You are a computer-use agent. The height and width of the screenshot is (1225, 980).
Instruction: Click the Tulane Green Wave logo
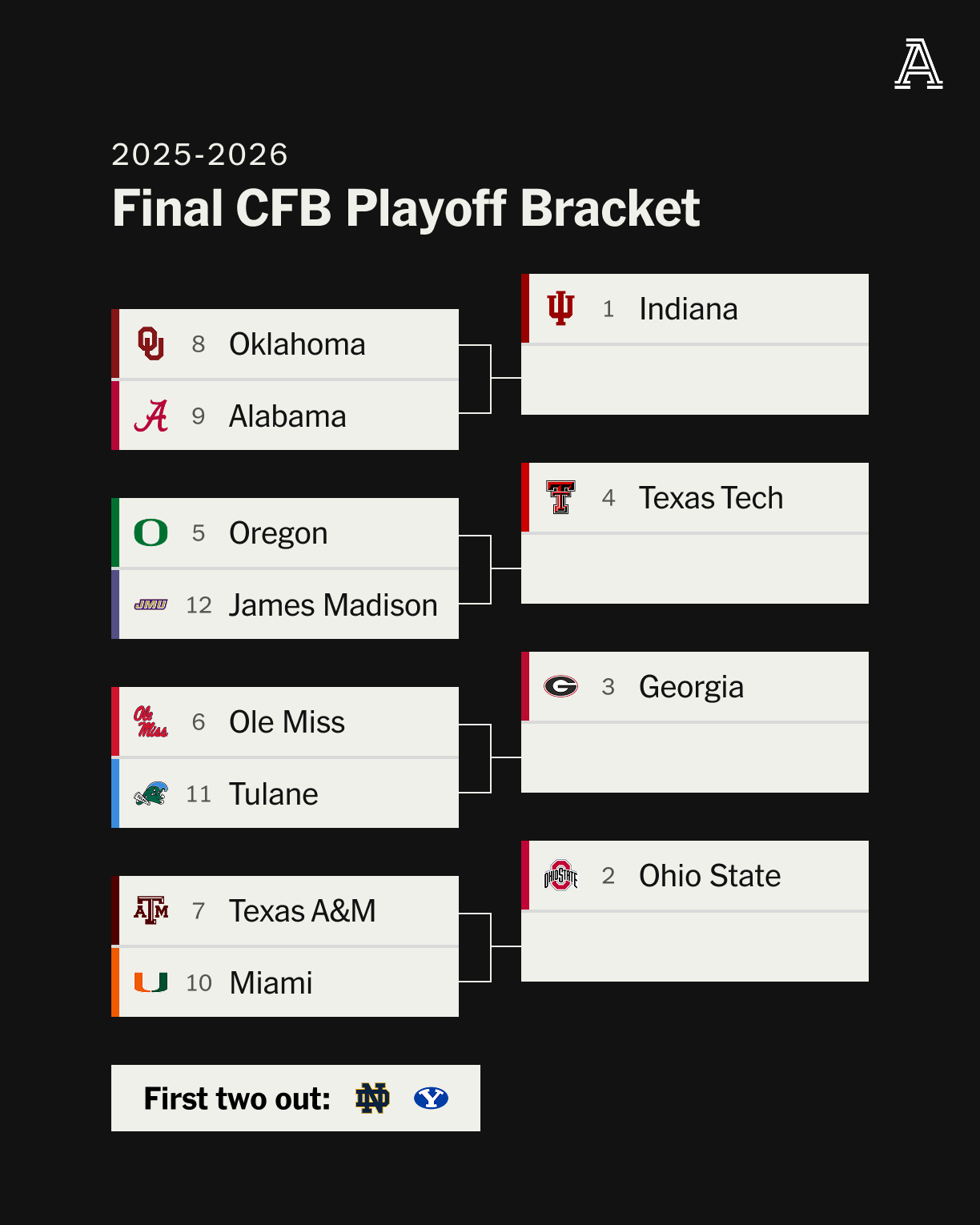coord(151,793)
